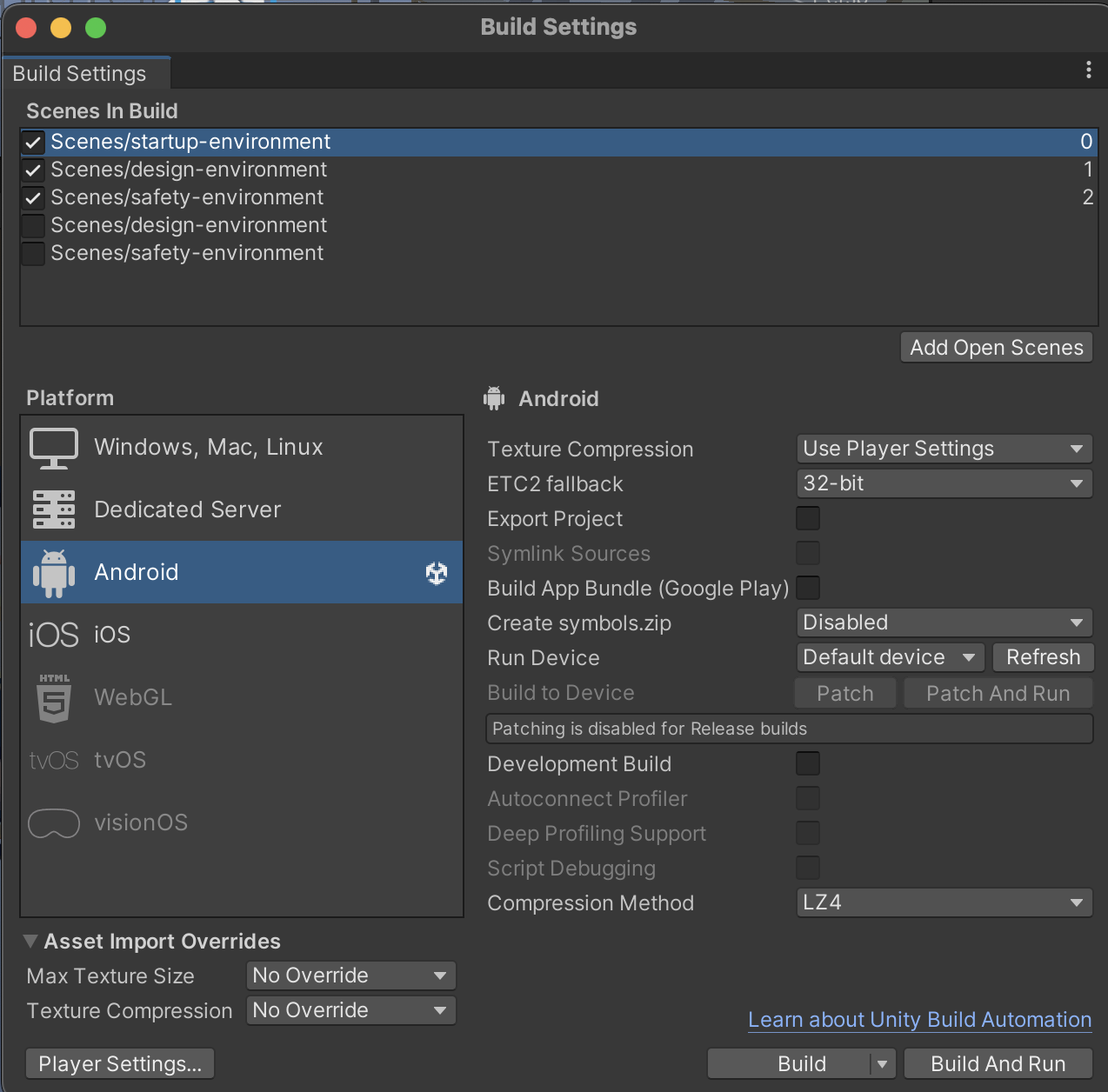Viewport: 1108px width, 1092px height.
Task: Open Player Settings
Action: [x=120, y=1063]
